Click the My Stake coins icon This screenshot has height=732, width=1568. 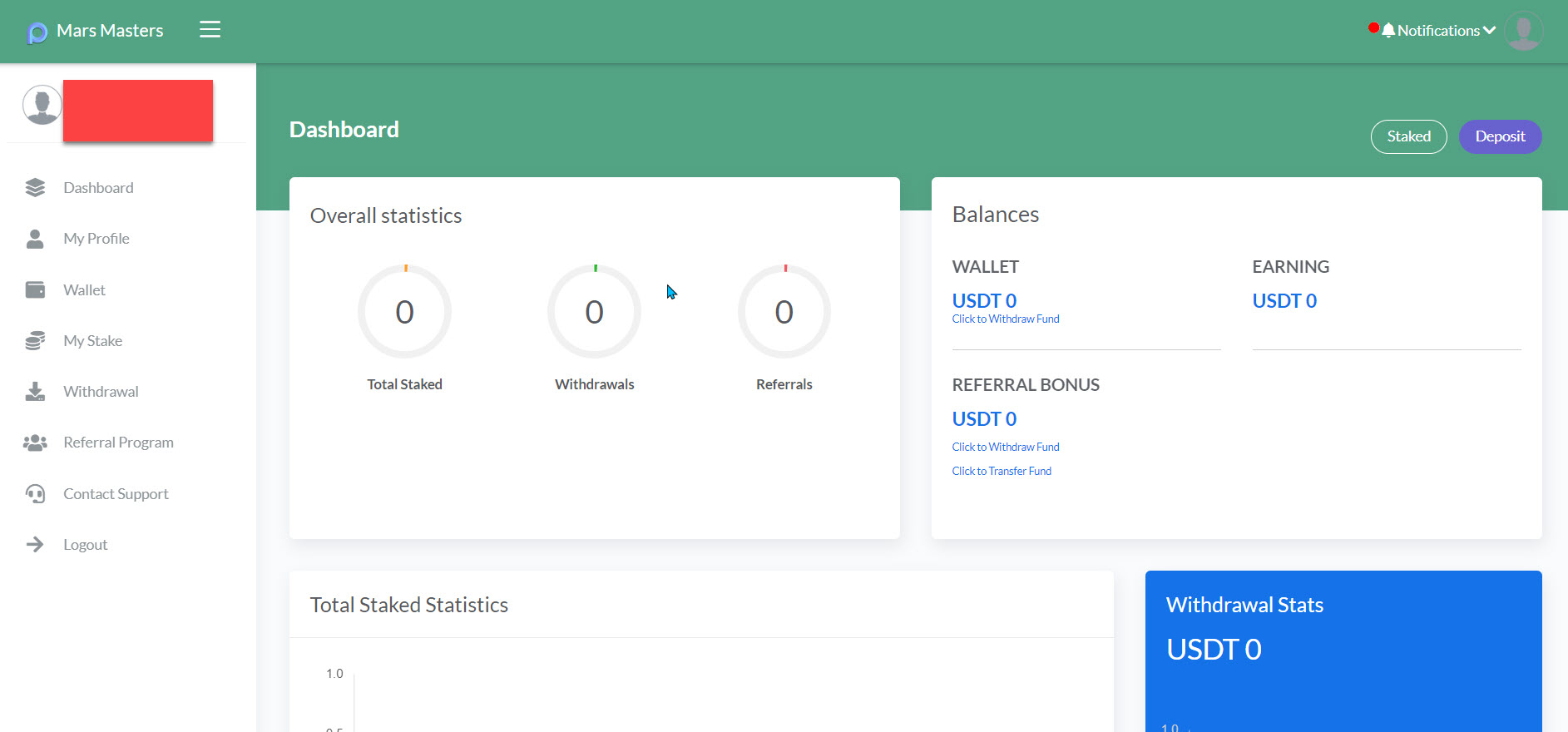coord(35,341)
